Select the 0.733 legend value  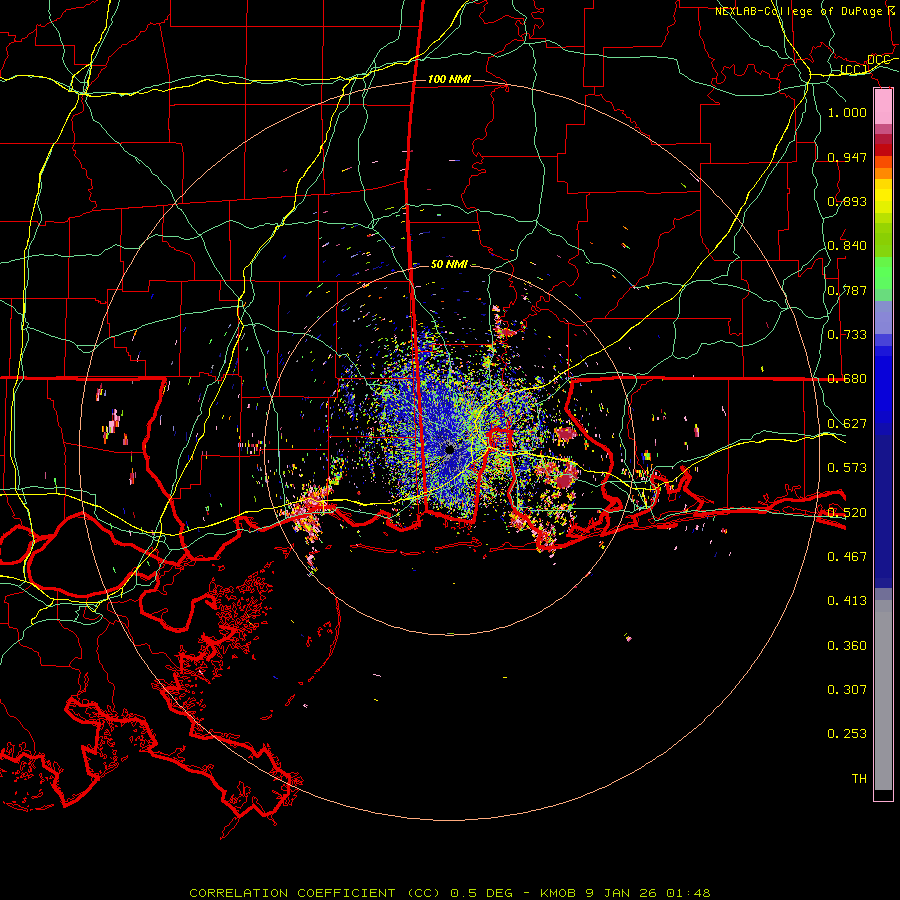(847, 335)
